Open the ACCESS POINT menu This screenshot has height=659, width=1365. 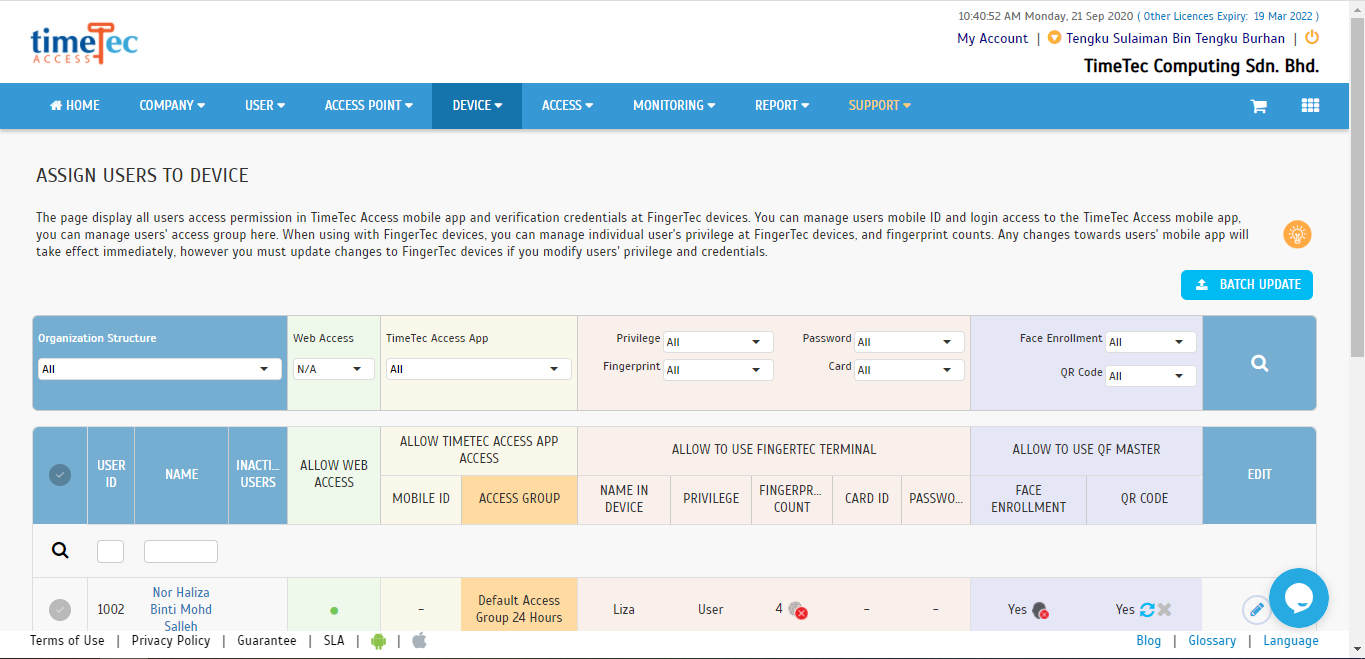click(x=368, y=106)
